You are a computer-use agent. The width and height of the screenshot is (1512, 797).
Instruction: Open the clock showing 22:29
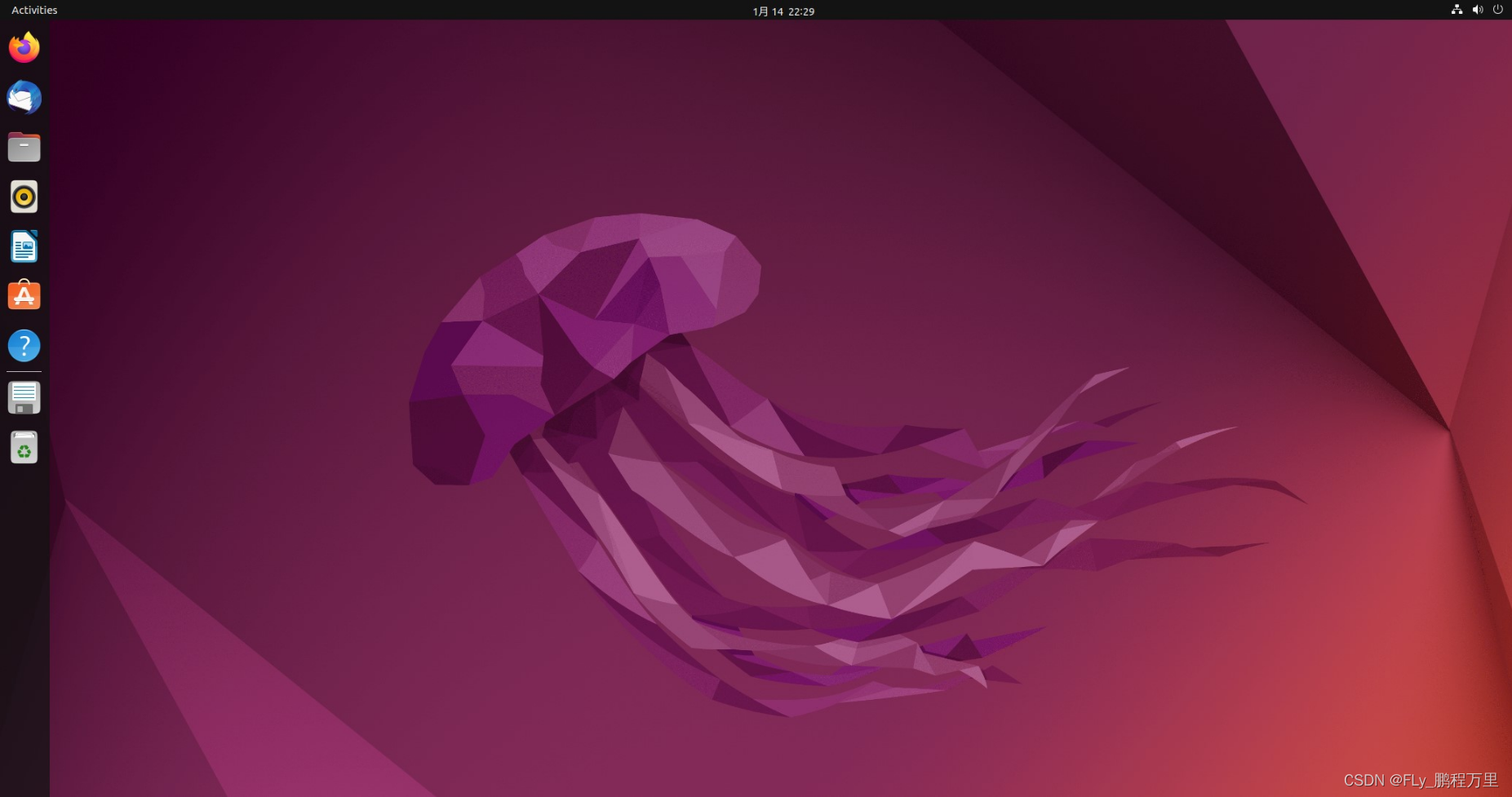point(783,11)
